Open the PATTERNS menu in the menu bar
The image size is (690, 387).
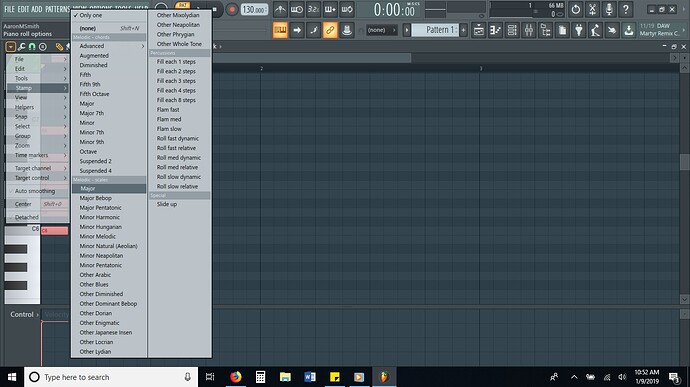click(x=57, y=9)
